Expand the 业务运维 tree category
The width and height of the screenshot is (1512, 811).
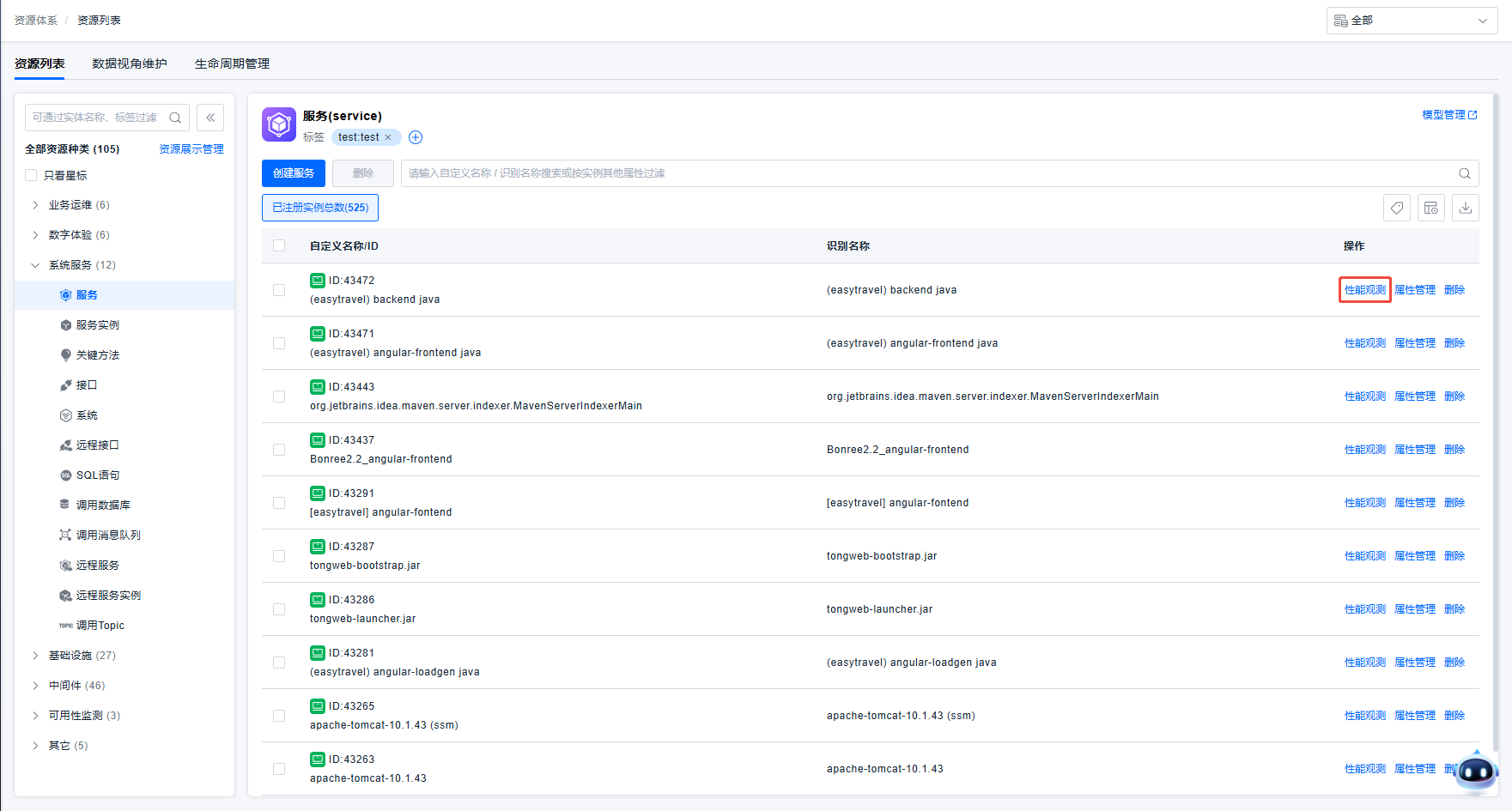point(35,205)
